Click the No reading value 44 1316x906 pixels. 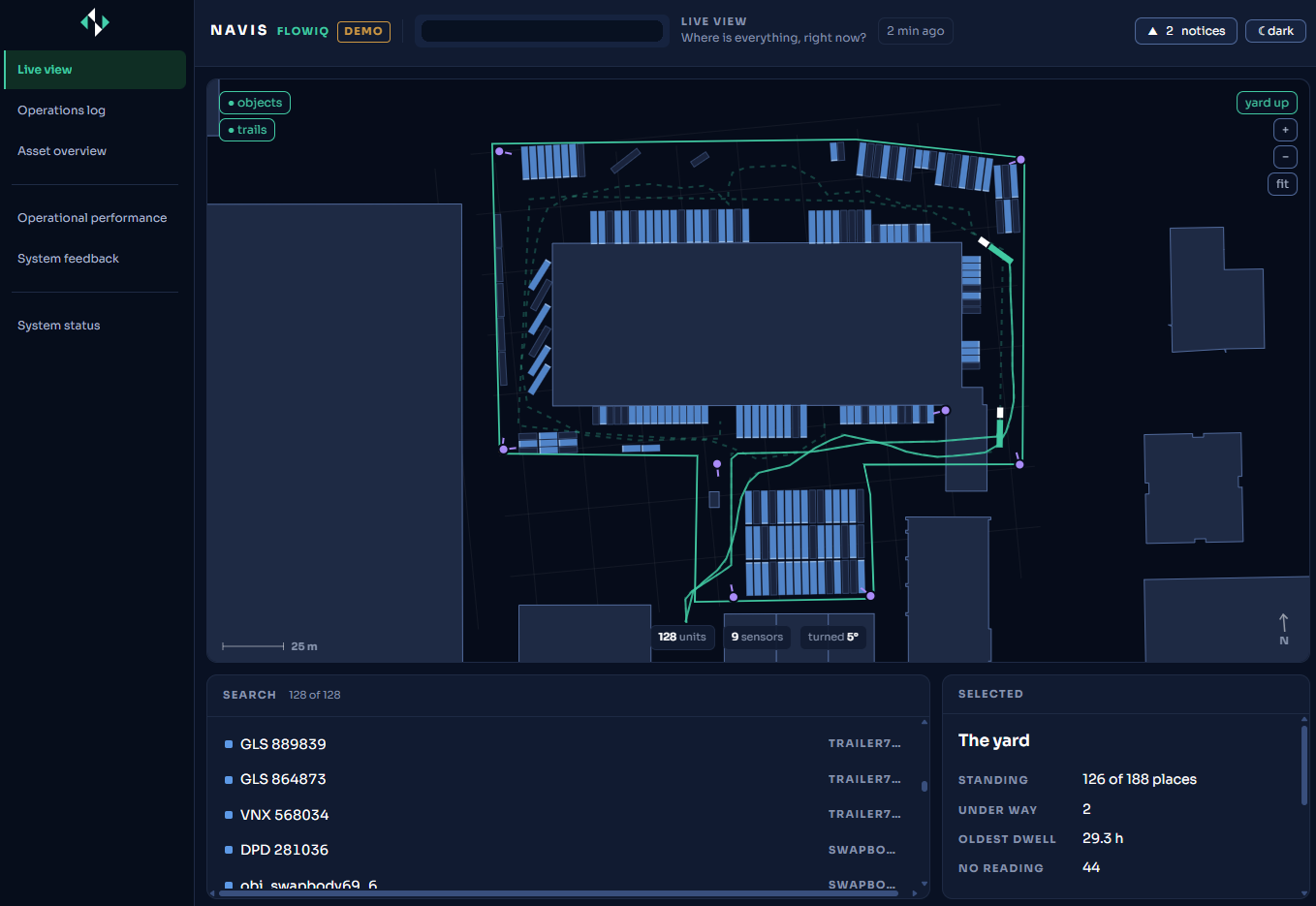pos(1091,867)
